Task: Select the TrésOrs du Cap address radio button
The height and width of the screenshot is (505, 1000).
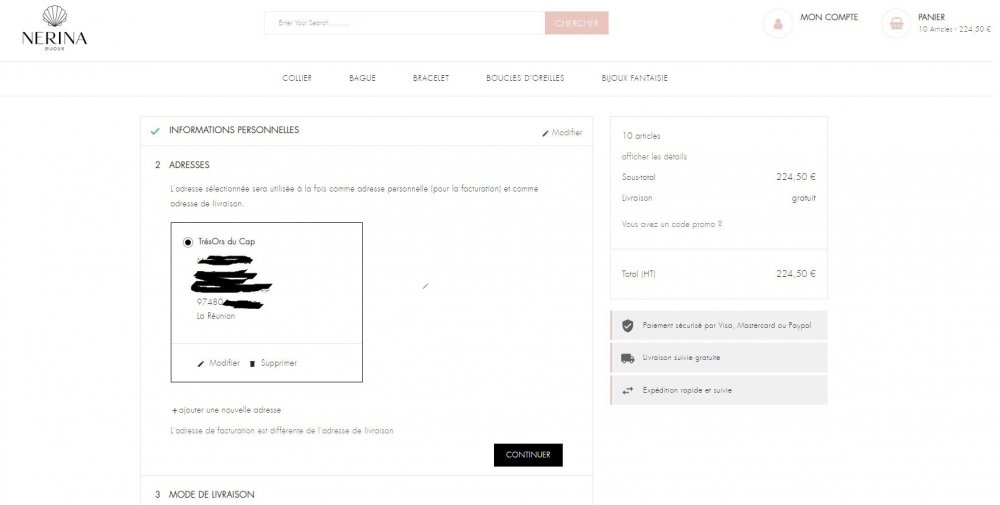Action: coord(188,242)
